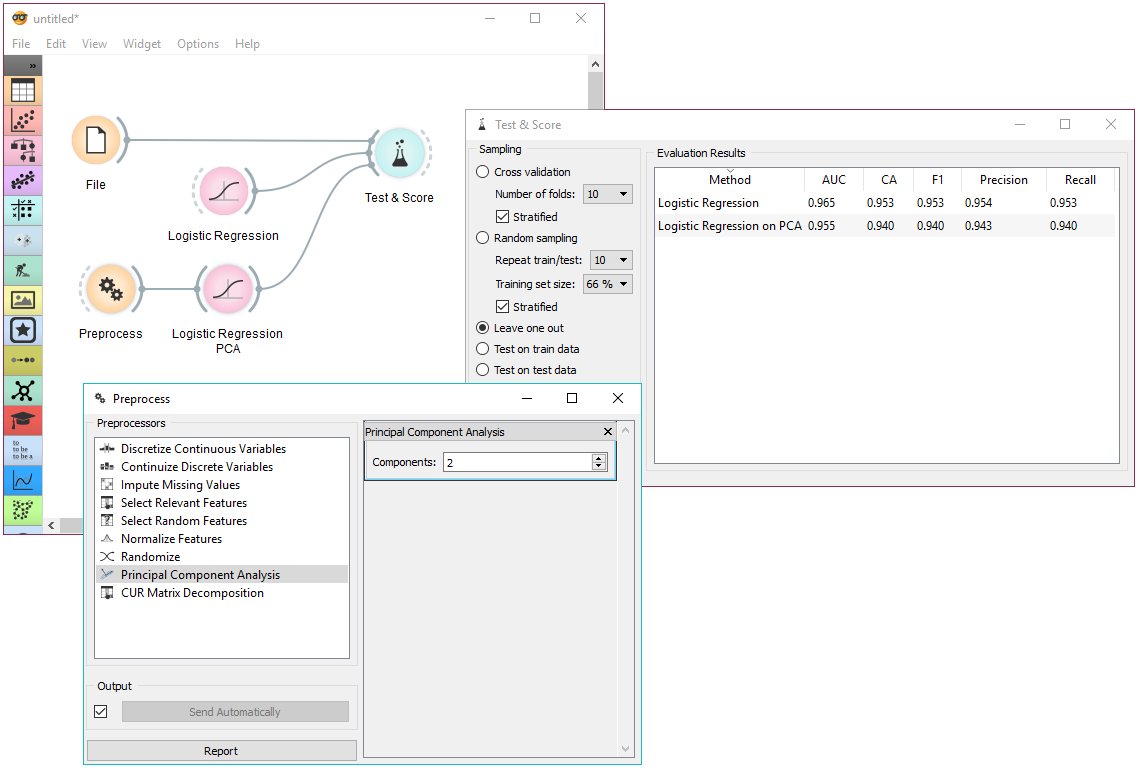Screen dimensions: 1138x768
Task: Open the star category icon in sidebar
Action: (22, 330)
